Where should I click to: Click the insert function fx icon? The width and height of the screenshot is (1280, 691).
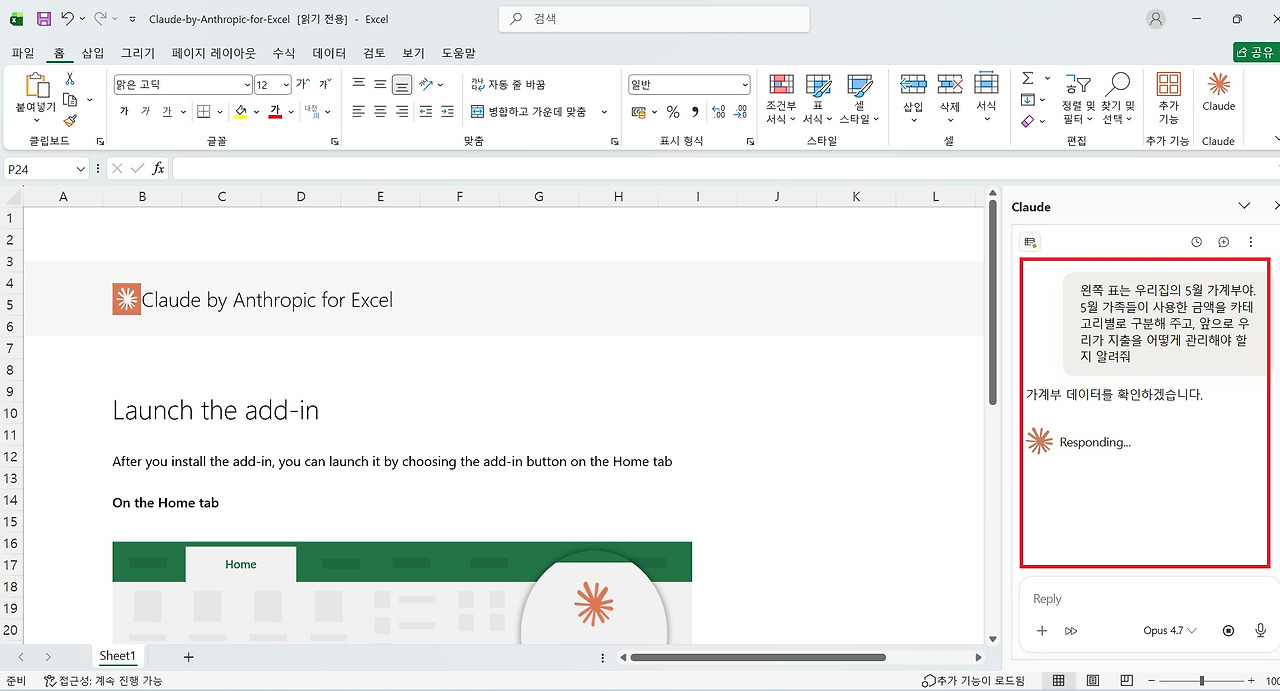[x=158, y=169]
